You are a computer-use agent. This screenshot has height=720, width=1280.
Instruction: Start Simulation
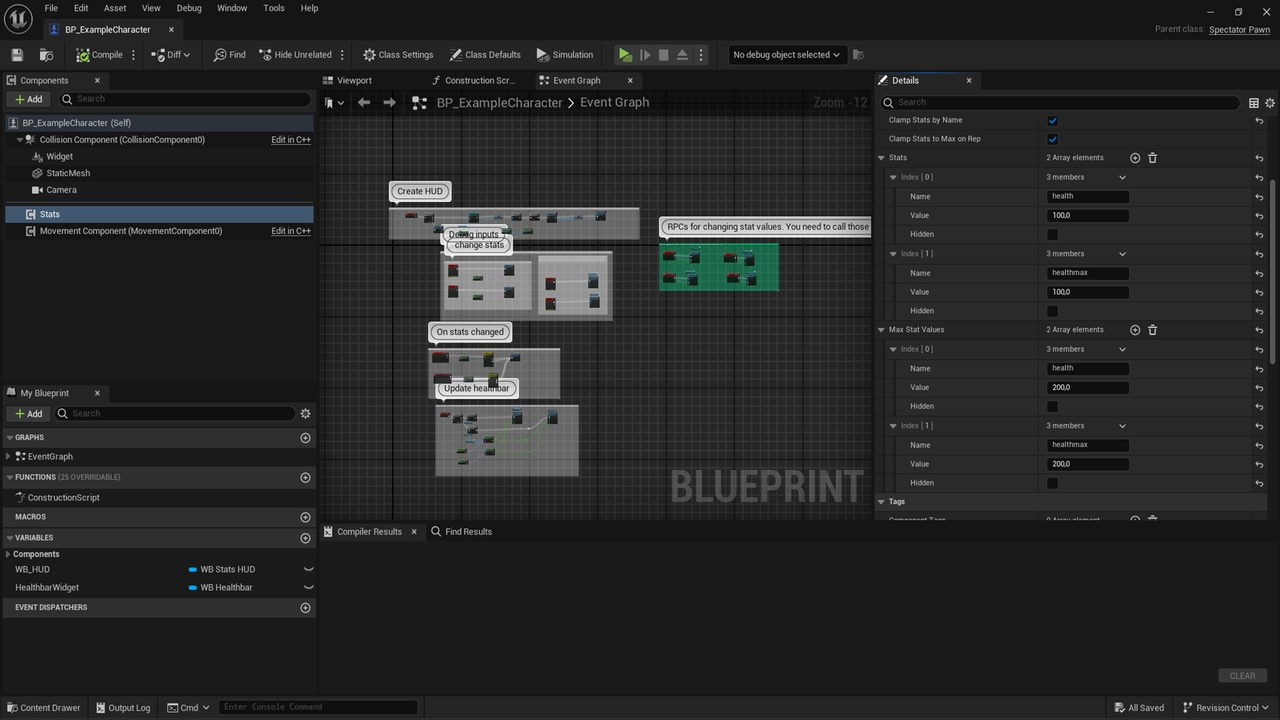point(565,55)
